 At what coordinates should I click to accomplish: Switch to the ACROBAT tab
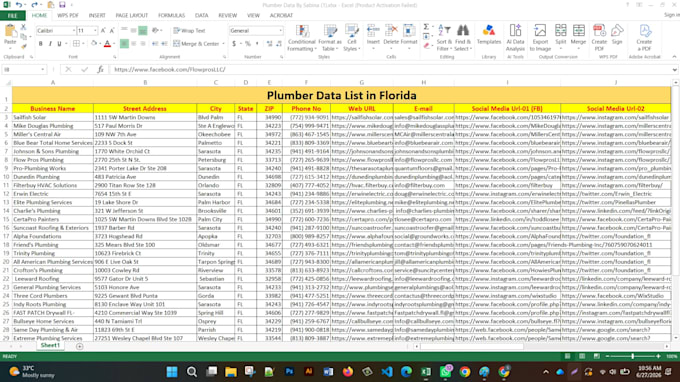[x=281, y=16]
